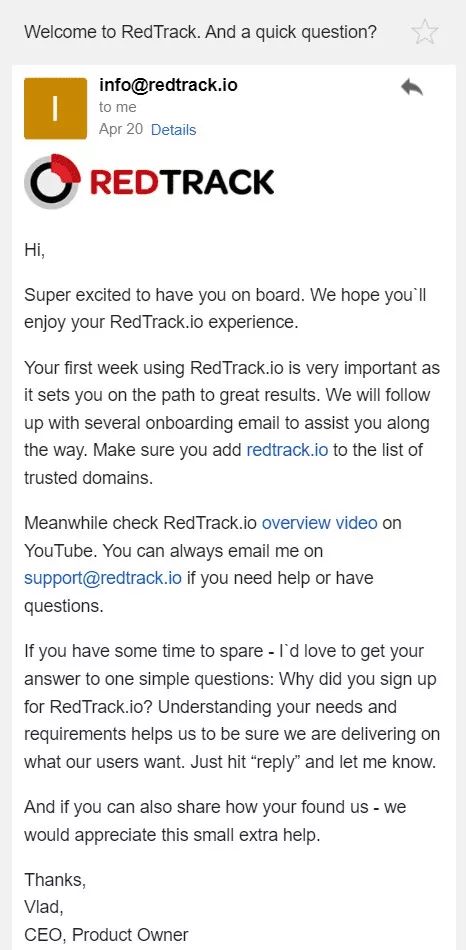The height and width of the screenshot is (950, 466).
Task: Click the REDTRACK wordmark in the logo
Action: (182, 182)
